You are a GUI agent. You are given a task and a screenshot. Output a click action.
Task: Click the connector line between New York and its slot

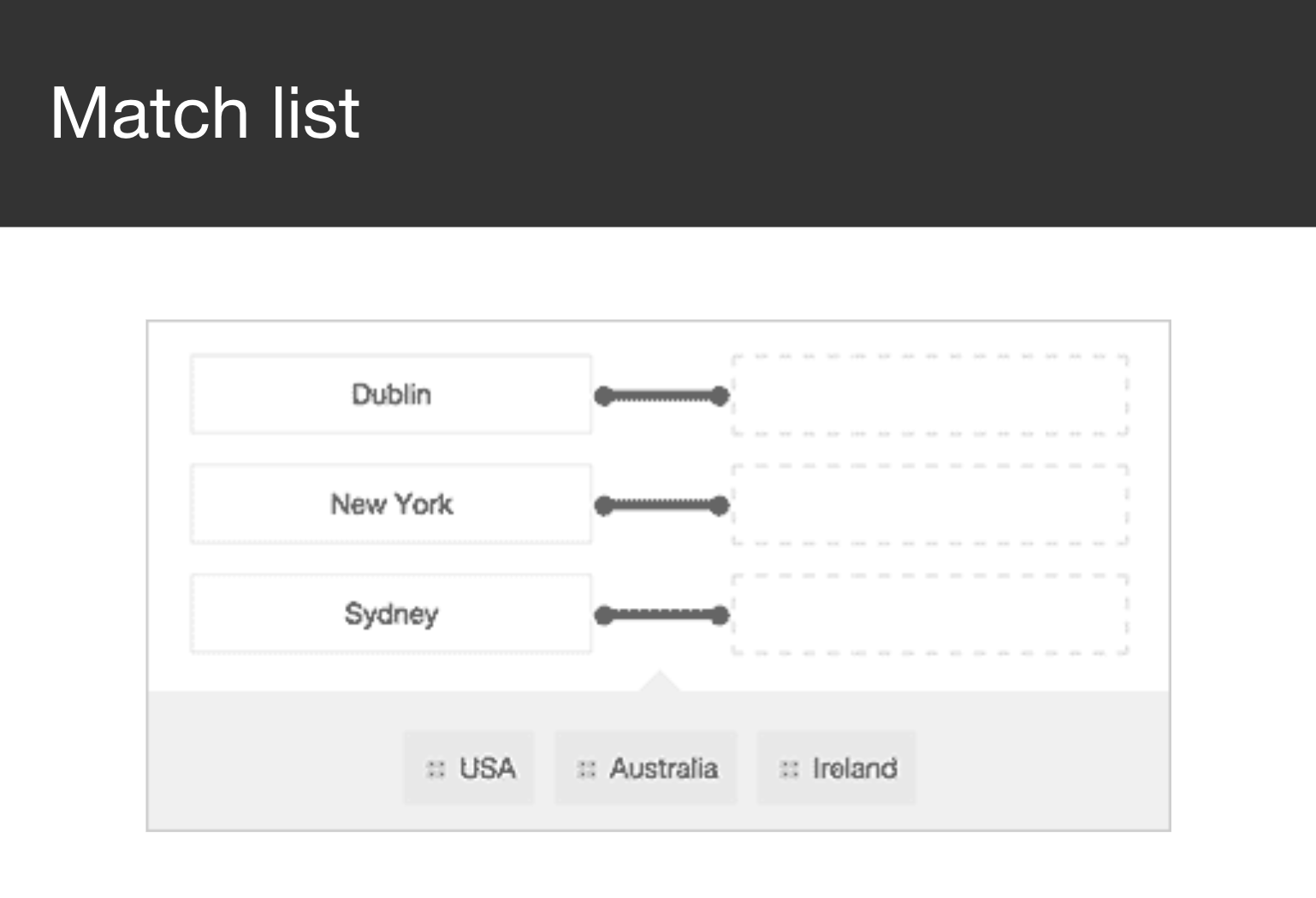click(x=663, y=505)
